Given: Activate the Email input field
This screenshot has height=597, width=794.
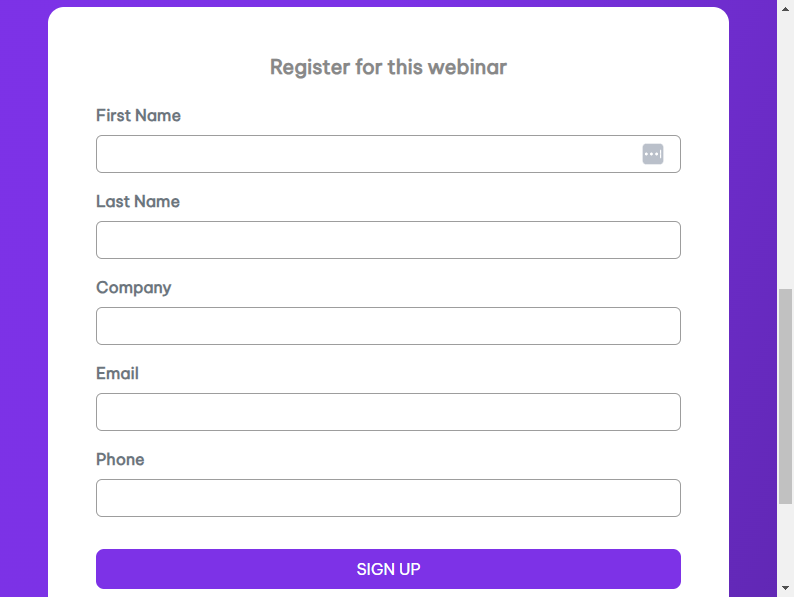Looking at the screenshot, I should tap(388, 412).
